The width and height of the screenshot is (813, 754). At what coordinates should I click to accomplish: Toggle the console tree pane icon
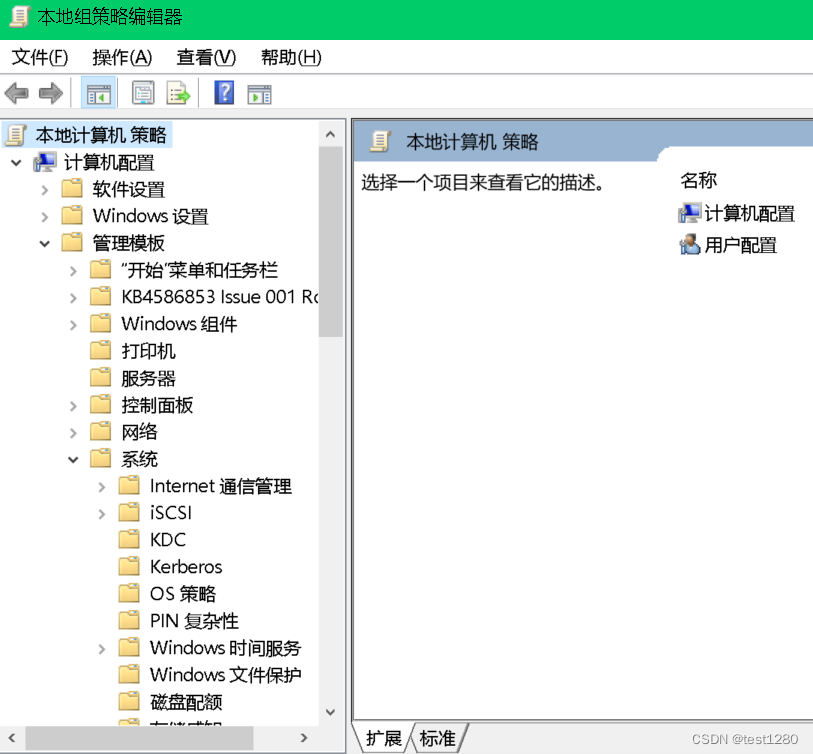coord(98,92)
